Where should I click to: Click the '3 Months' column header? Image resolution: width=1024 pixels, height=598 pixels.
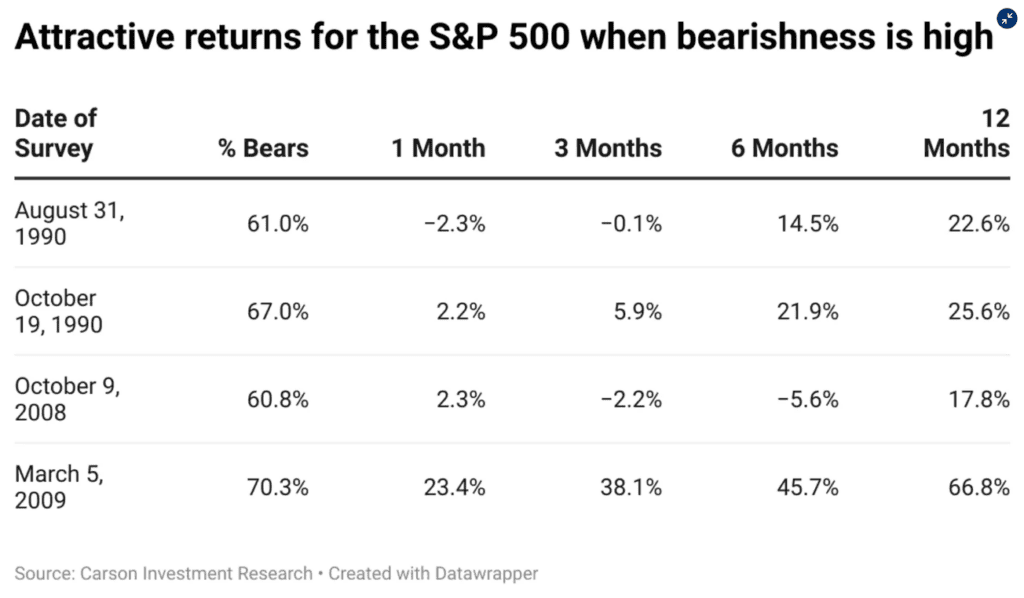click(x=608, y=149)
